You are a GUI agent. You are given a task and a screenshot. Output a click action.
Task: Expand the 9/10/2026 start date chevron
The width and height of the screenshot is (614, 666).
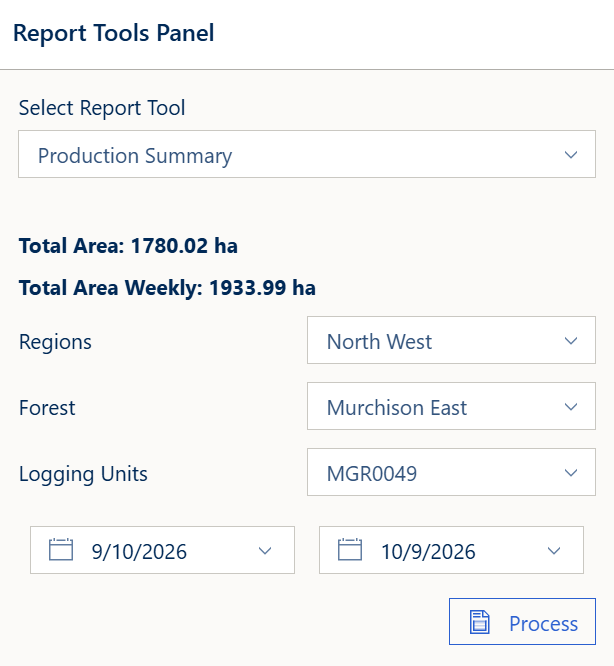265,551
